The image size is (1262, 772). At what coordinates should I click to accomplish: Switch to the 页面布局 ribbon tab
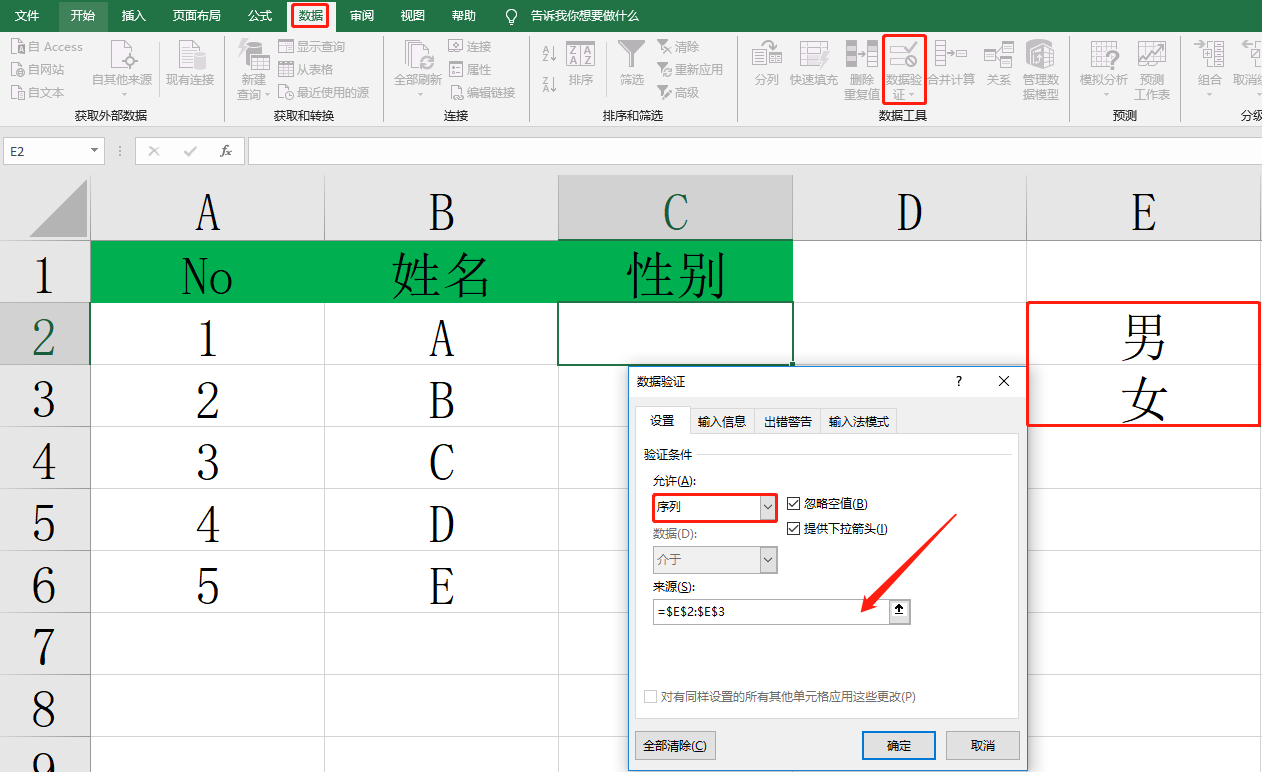pyautogui.click(x=196, y=16)
